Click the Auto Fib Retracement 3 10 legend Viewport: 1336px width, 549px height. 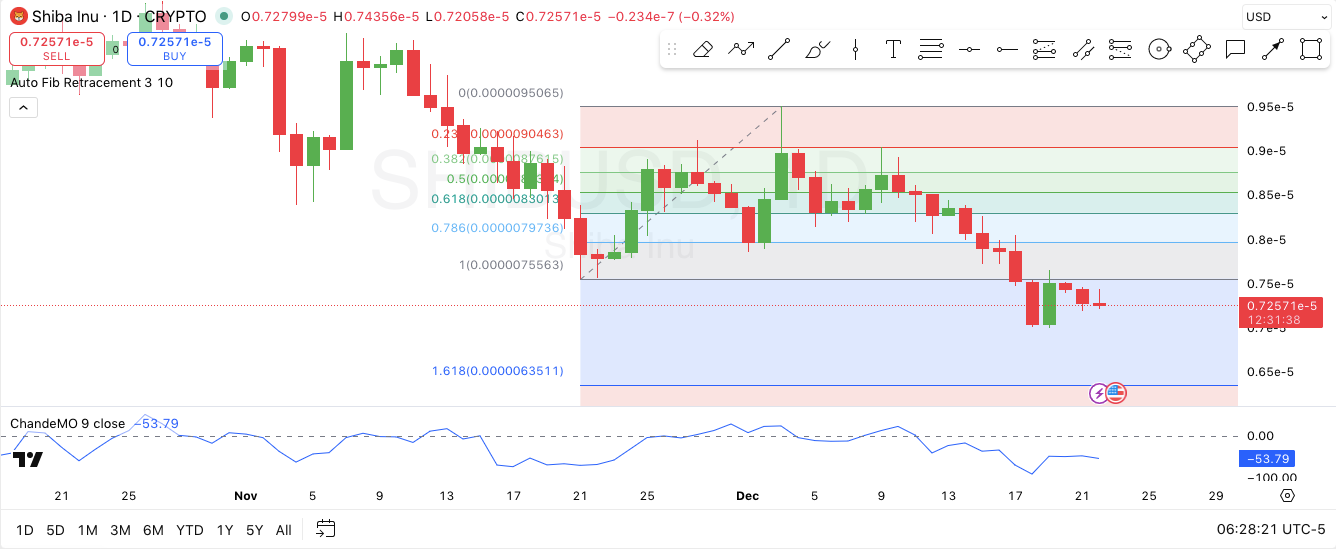click(91, 82)
